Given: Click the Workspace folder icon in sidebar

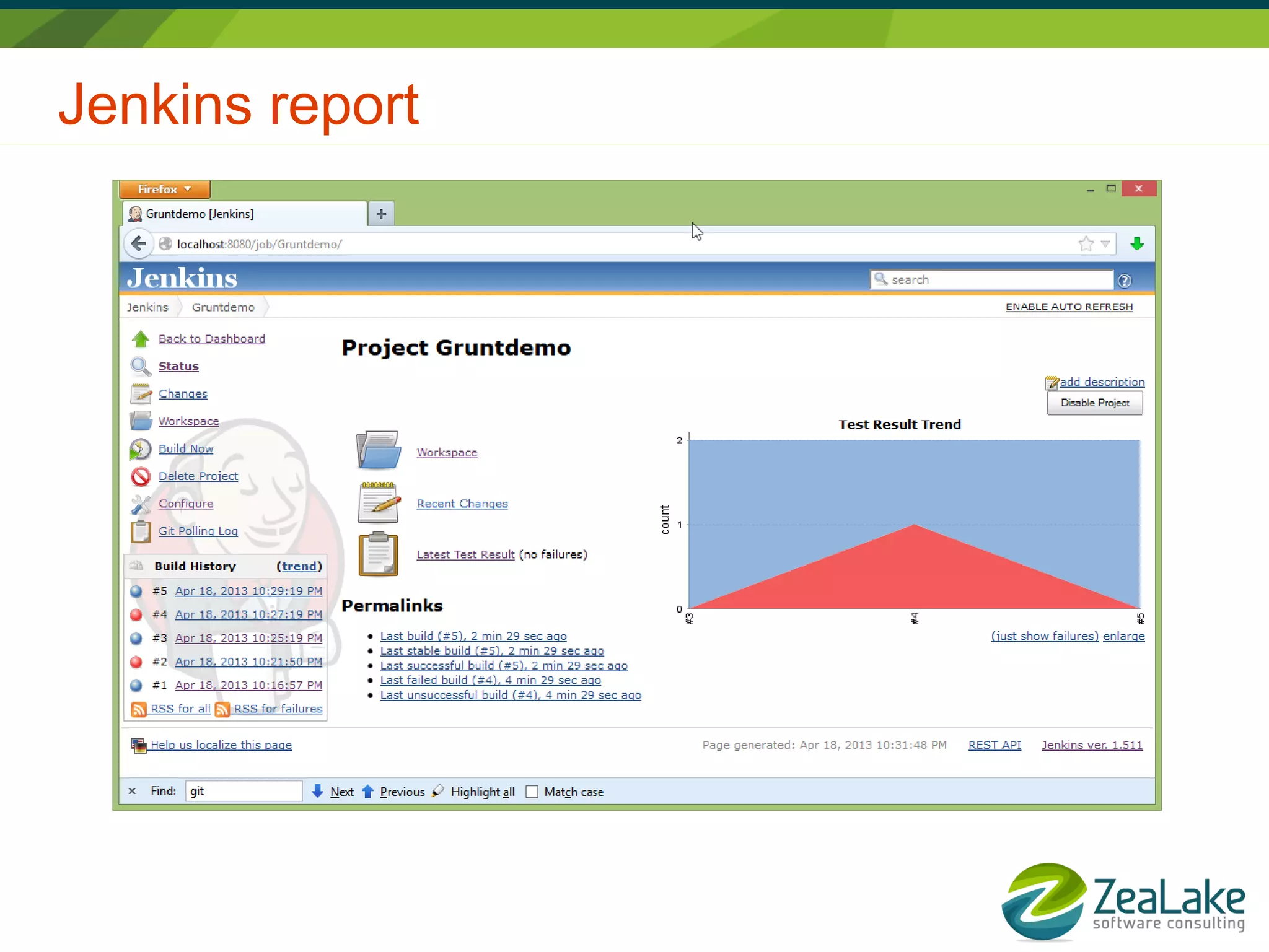Looking at the screenshot, I should click(141, 421).
